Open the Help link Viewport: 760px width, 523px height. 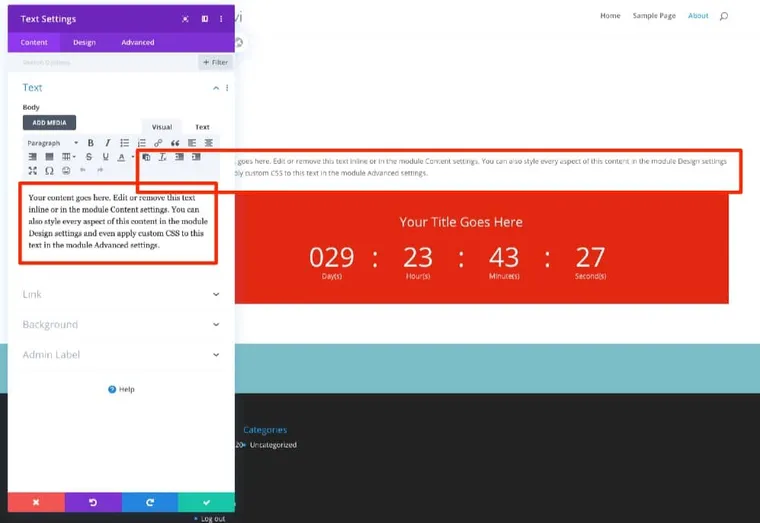point(121,389)
